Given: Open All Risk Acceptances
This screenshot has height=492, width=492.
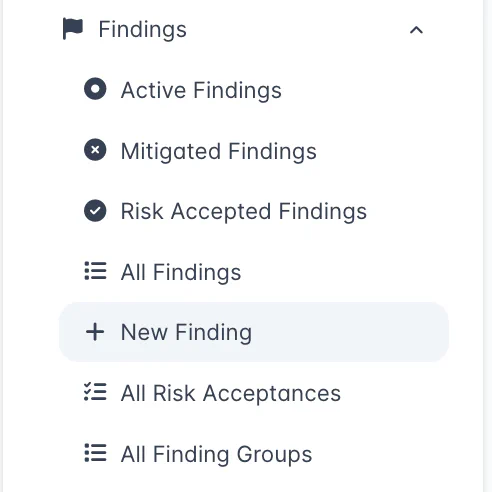Looking at the screenshot, I should (x=231, y=393).
